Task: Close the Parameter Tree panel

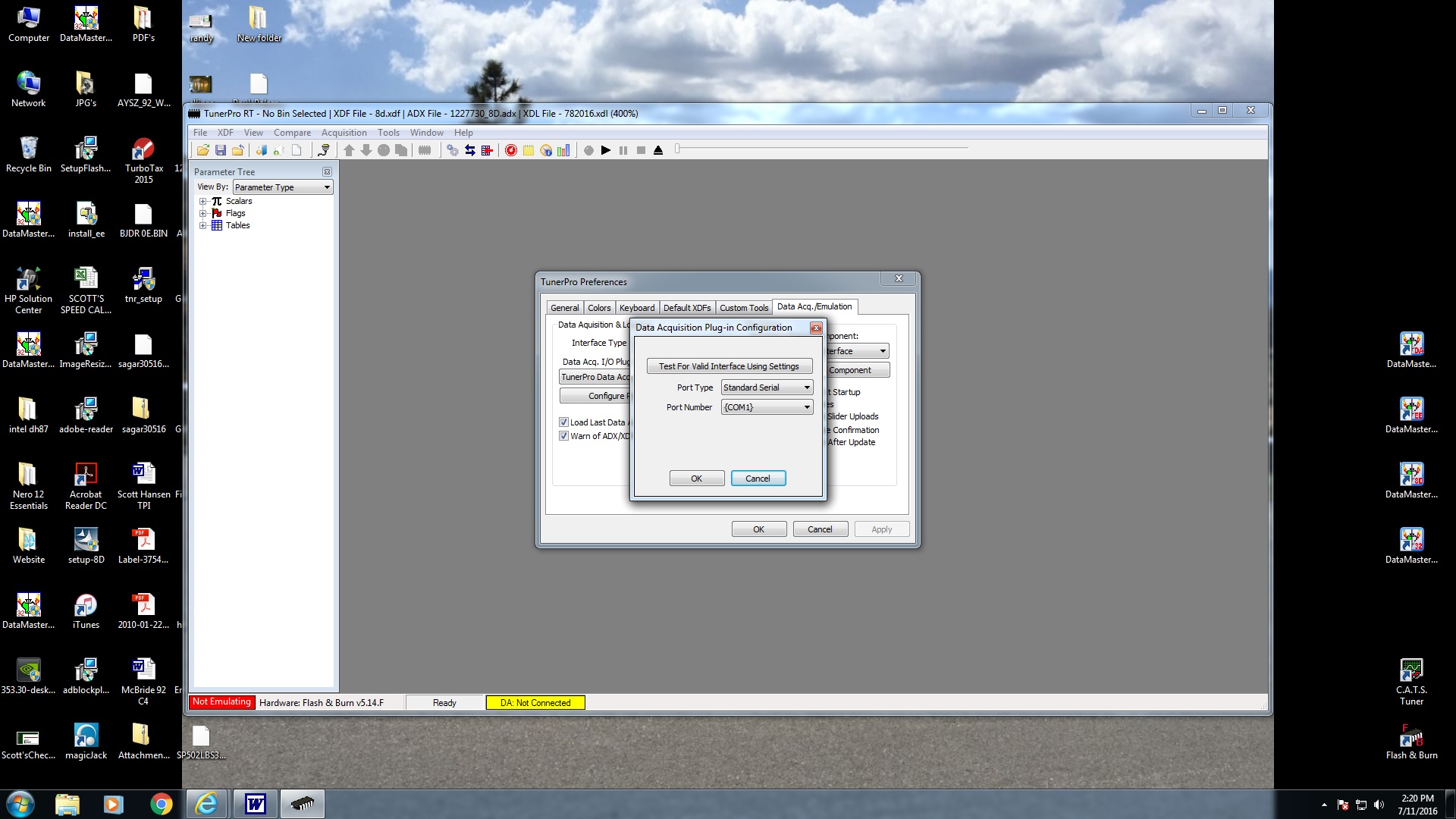Action: pyautogui.click(x=327, y=172)
